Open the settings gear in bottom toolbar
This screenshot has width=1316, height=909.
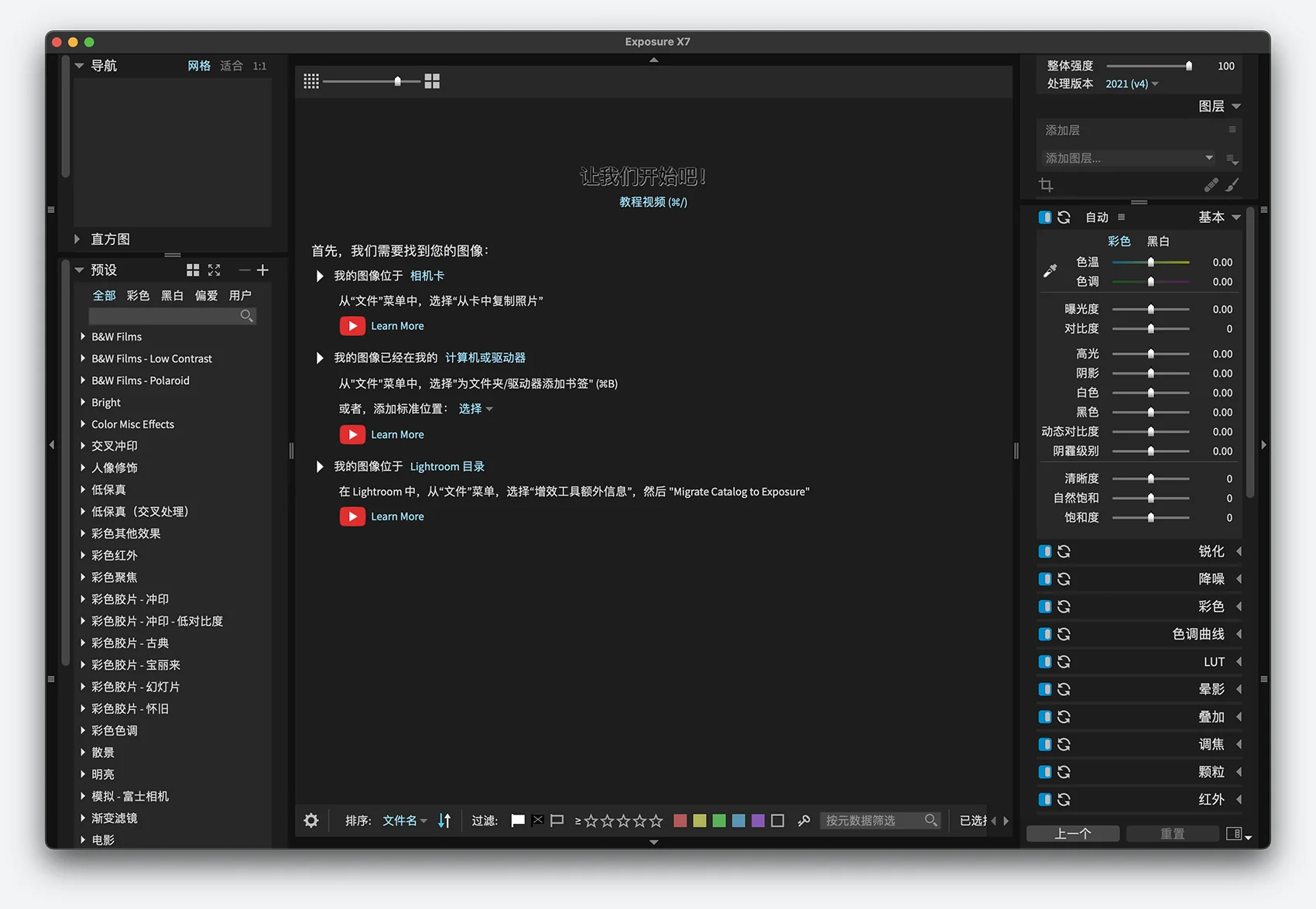[311, 821]
